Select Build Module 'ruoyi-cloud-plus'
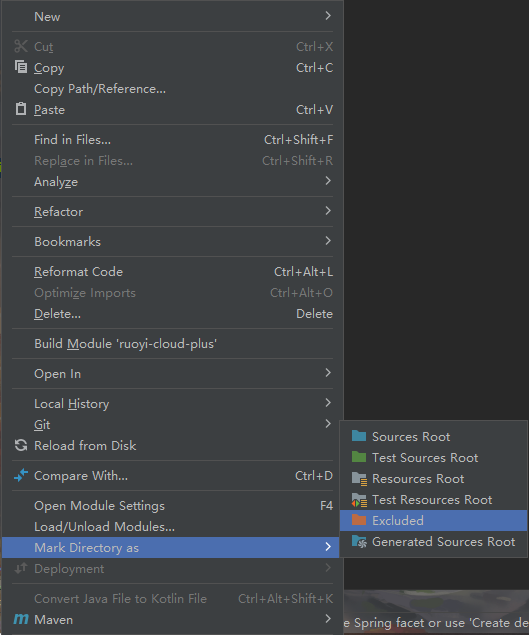This screenshot has height=635, width=529. (173, 344)
